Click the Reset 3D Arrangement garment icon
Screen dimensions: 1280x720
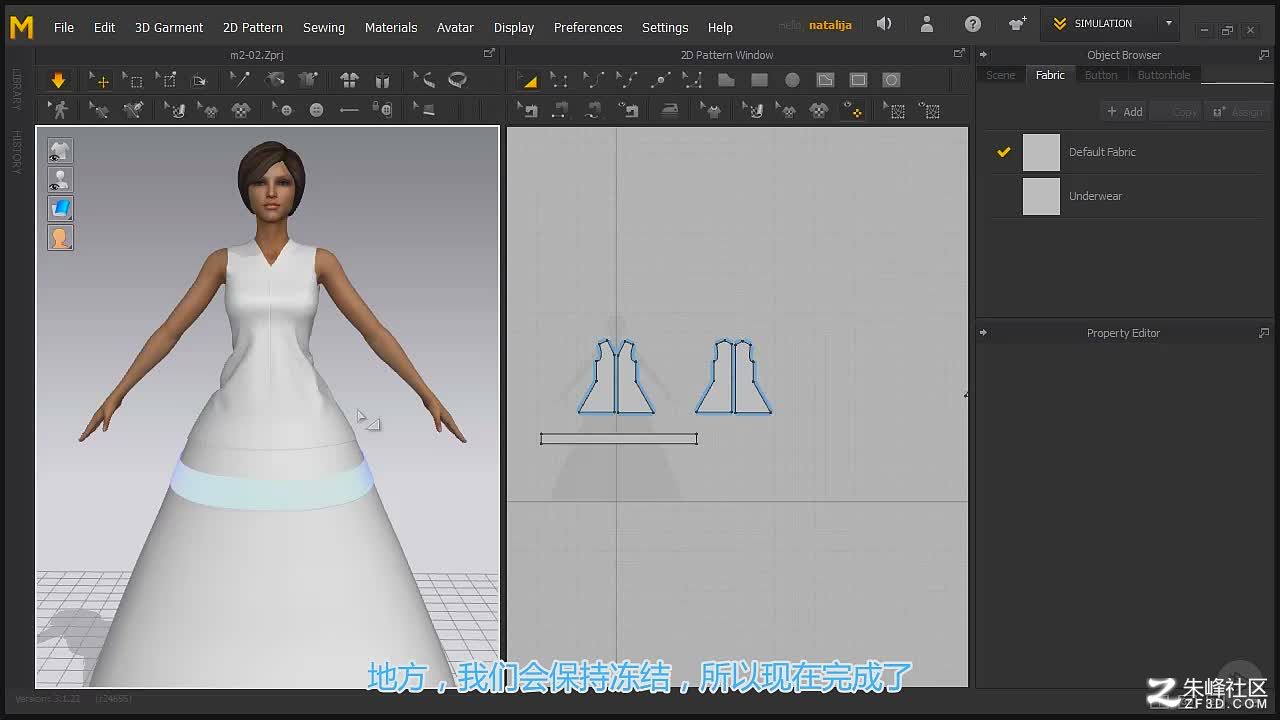coord(349,80)
